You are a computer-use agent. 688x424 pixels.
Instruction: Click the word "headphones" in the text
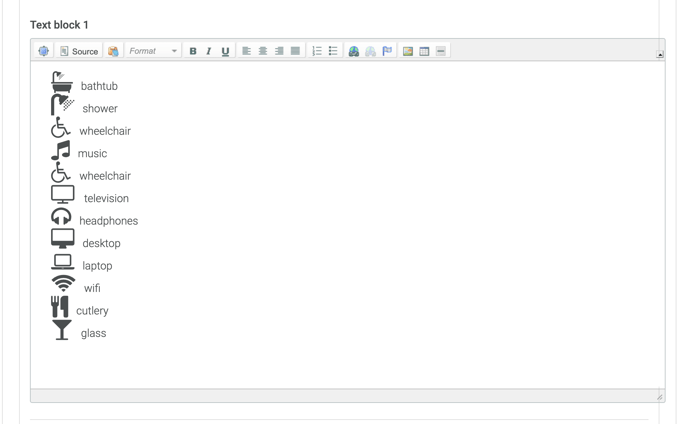109,221
